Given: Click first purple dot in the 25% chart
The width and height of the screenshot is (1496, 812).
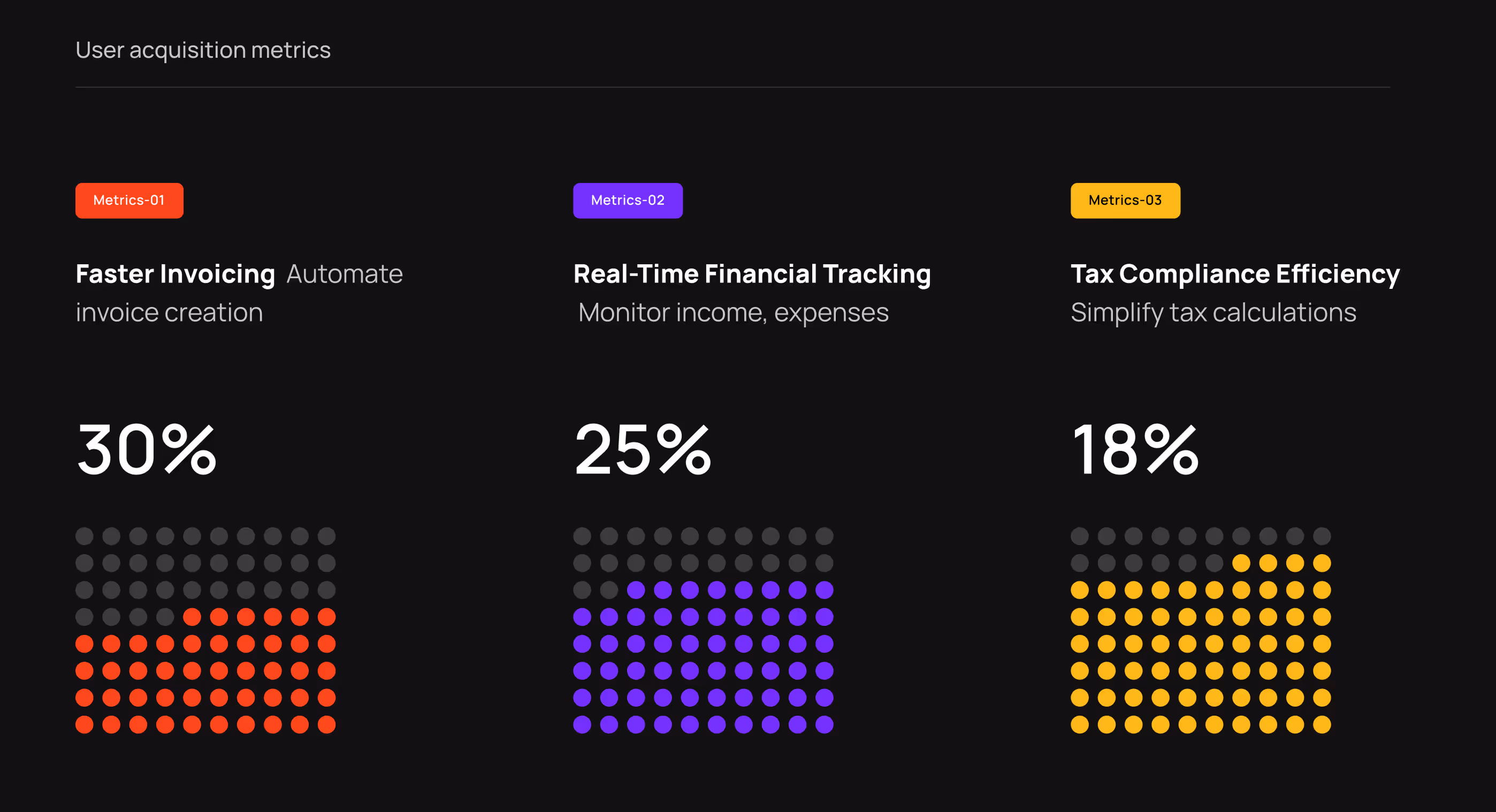Looking at the screenshot, I should pos(636,591).
